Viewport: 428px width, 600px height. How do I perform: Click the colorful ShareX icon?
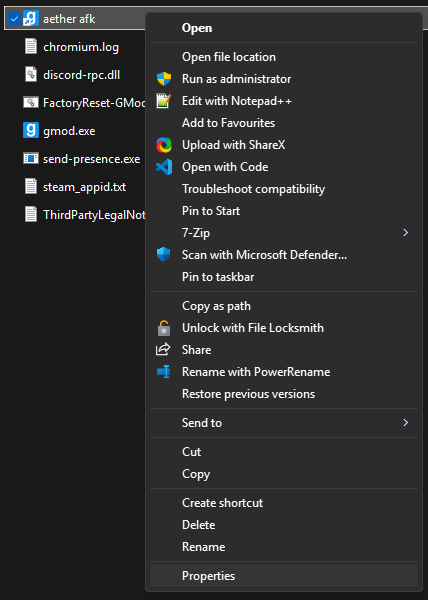click(x=164, y=145)
